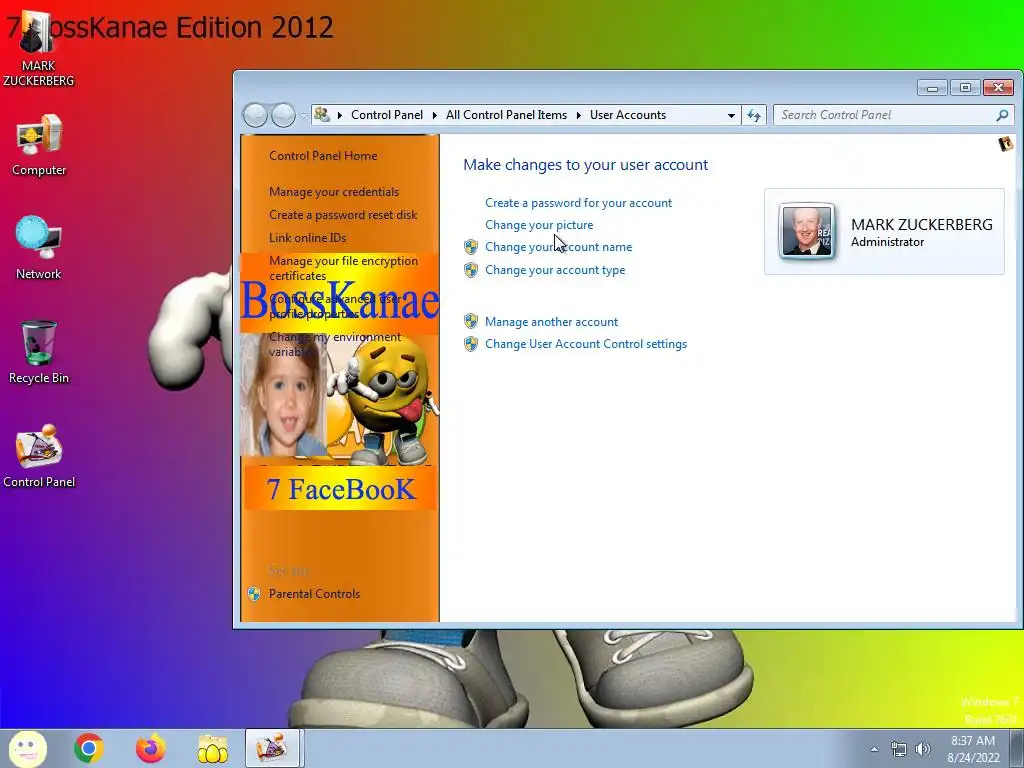
Task: Click Manage another account
Action: coord(551,322)
